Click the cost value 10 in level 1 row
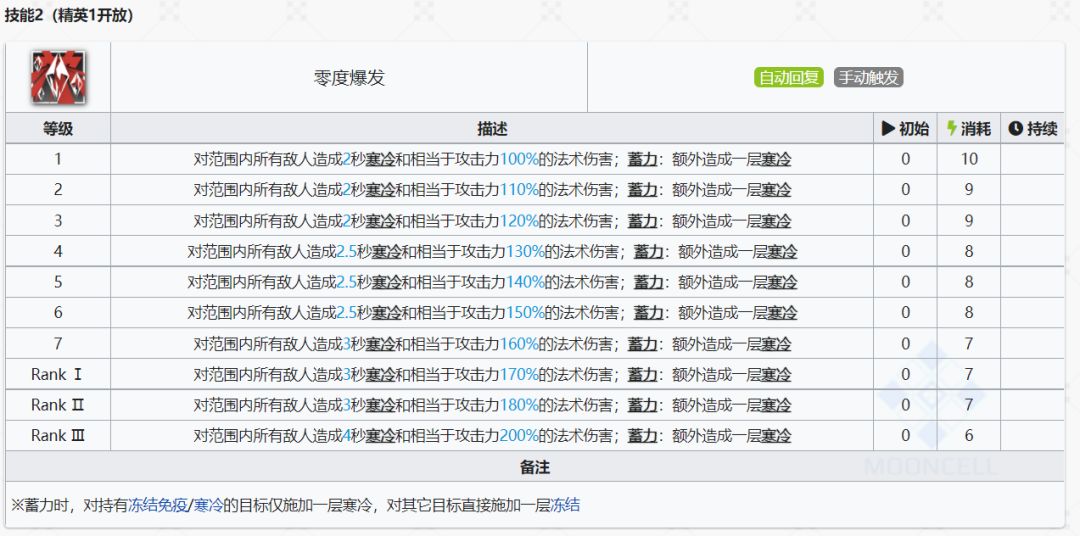This screenshot has height=536, width=1080. [x=969, y=159]
